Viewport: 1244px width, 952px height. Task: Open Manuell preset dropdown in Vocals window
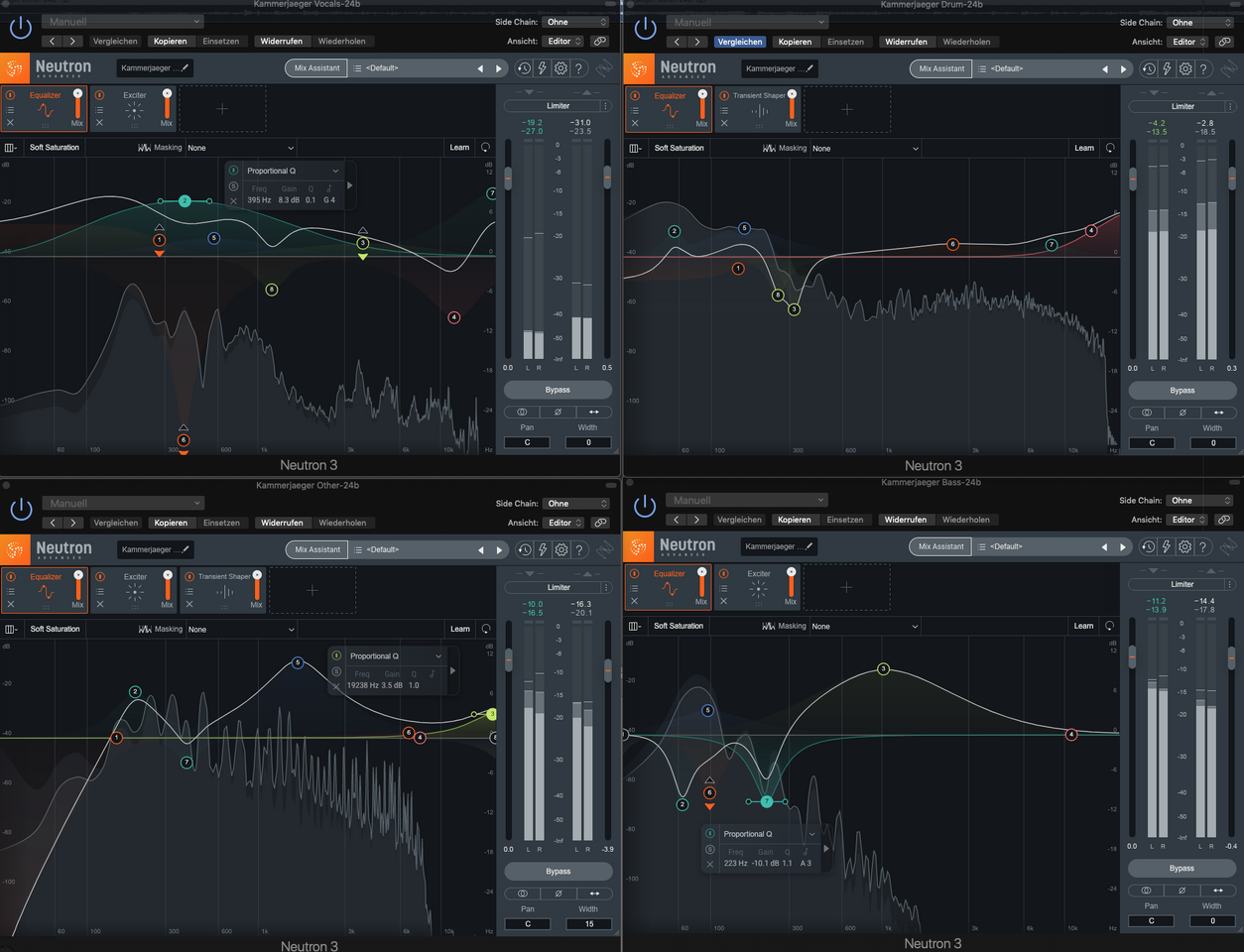click(x=123, y=21)
